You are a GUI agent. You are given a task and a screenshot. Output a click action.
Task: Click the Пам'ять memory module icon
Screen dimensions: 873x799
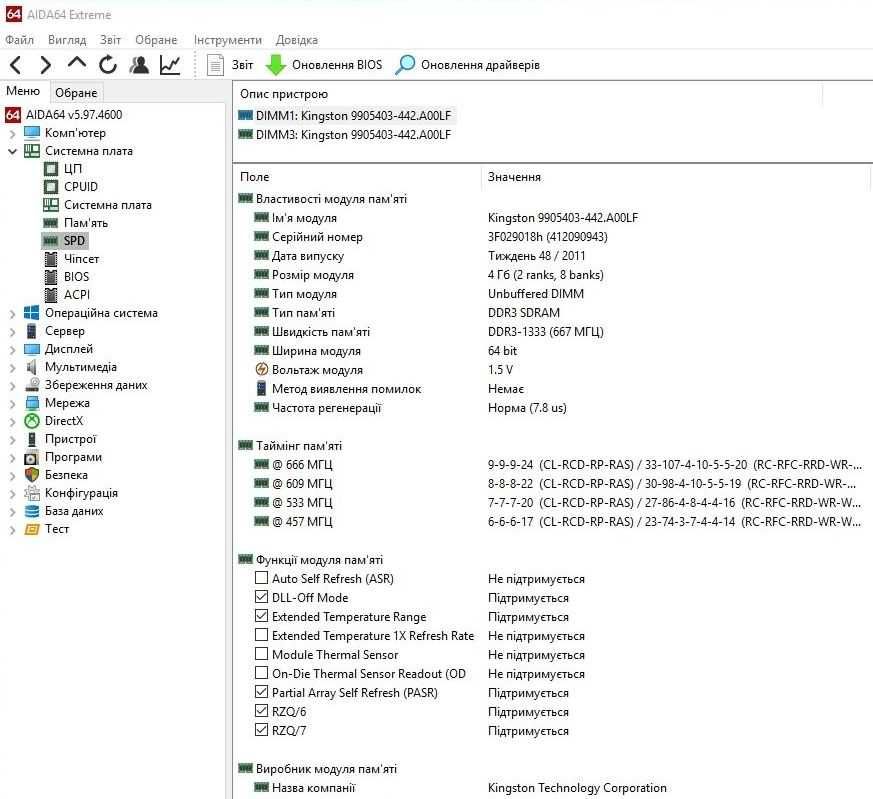pyautogui.click(x=51, y=223)
